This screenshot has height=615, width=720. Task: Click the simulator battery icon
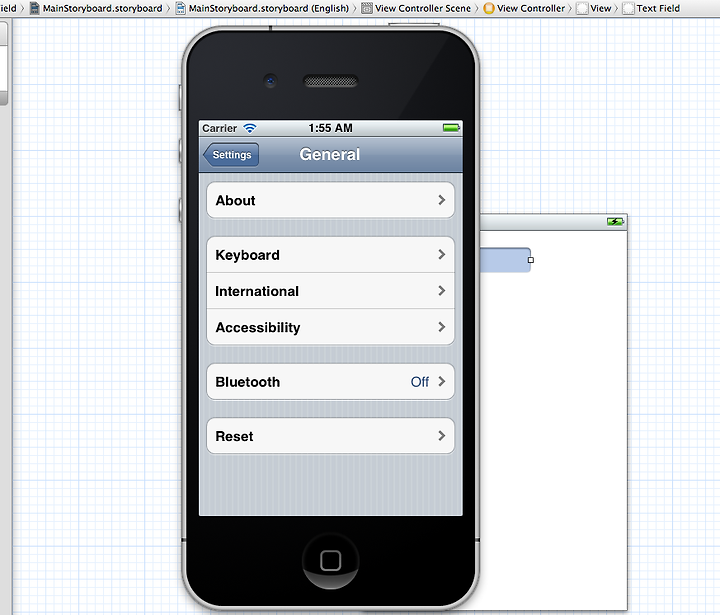(451, 128)
